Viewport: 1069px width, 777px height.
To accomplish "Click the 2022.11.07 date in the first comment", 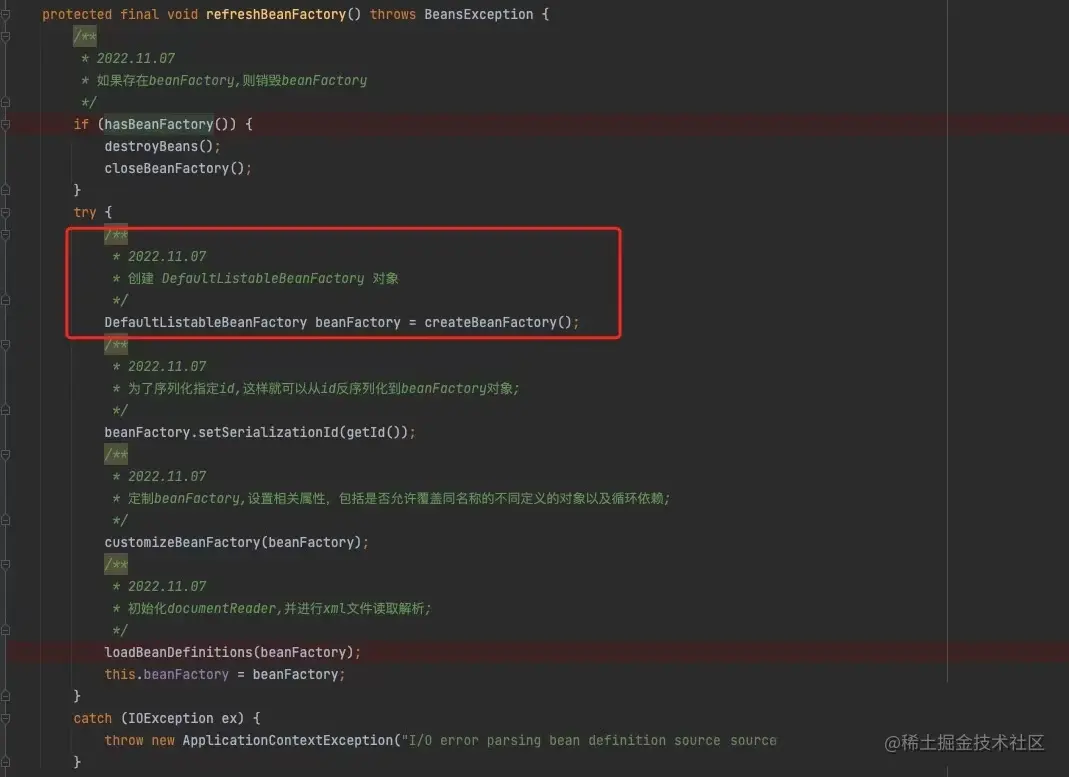I will pos(136,58).
